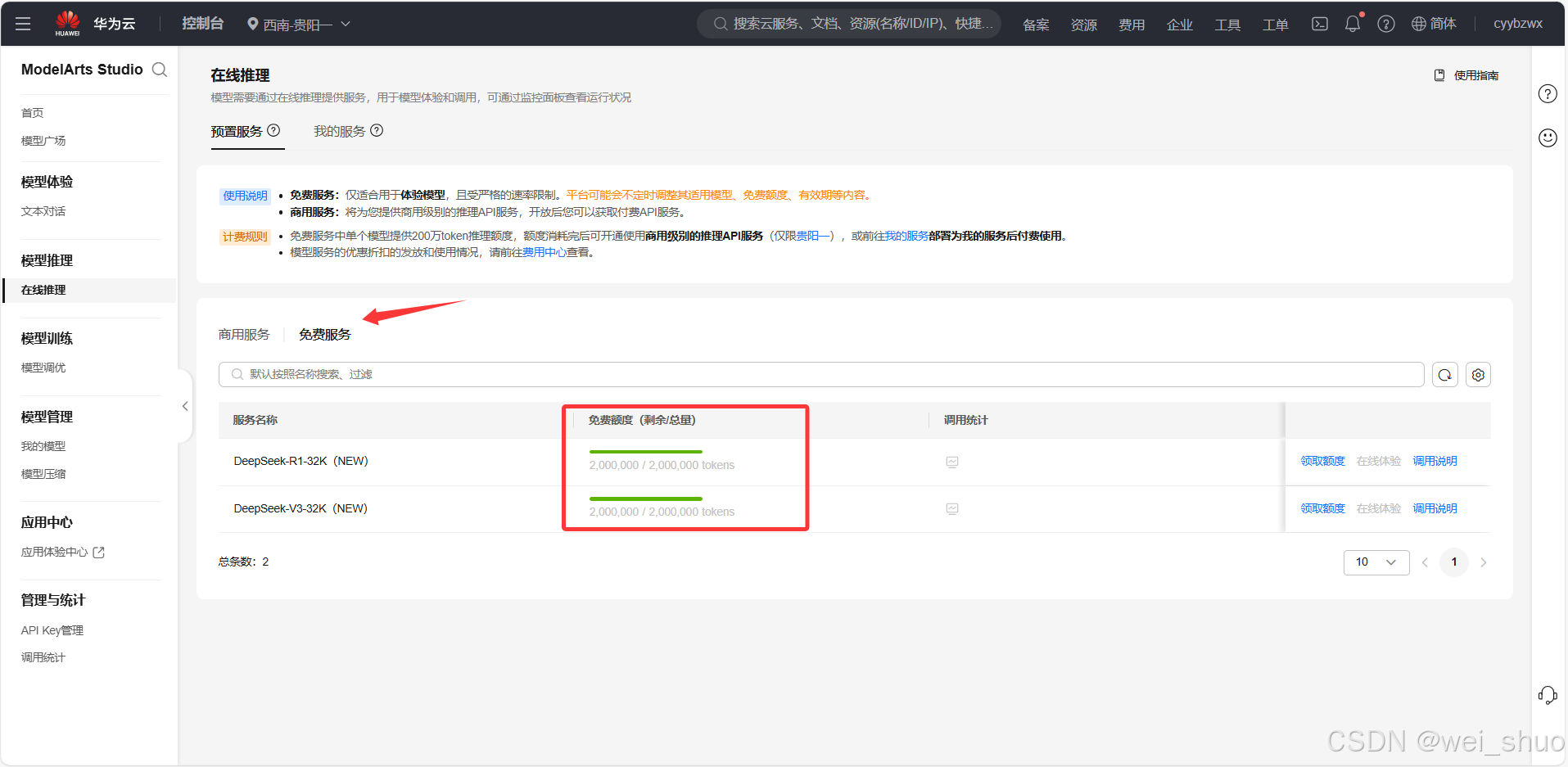The height and width of the screenshot is (767, 1568).
Task: Click DeepSeek-R1-32K quota progress bar
Action: point(646,452)
